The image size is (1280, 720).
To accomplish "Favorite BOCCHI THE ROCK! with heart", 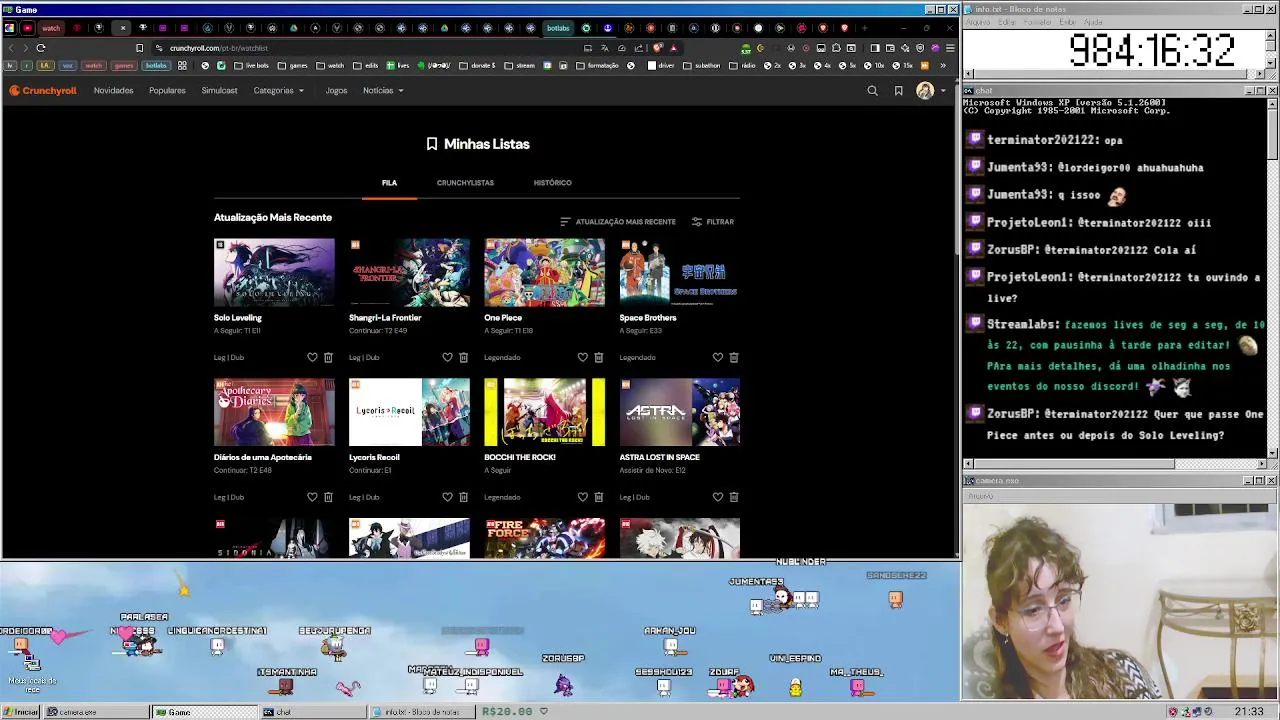I will click(x=582, y=497).
